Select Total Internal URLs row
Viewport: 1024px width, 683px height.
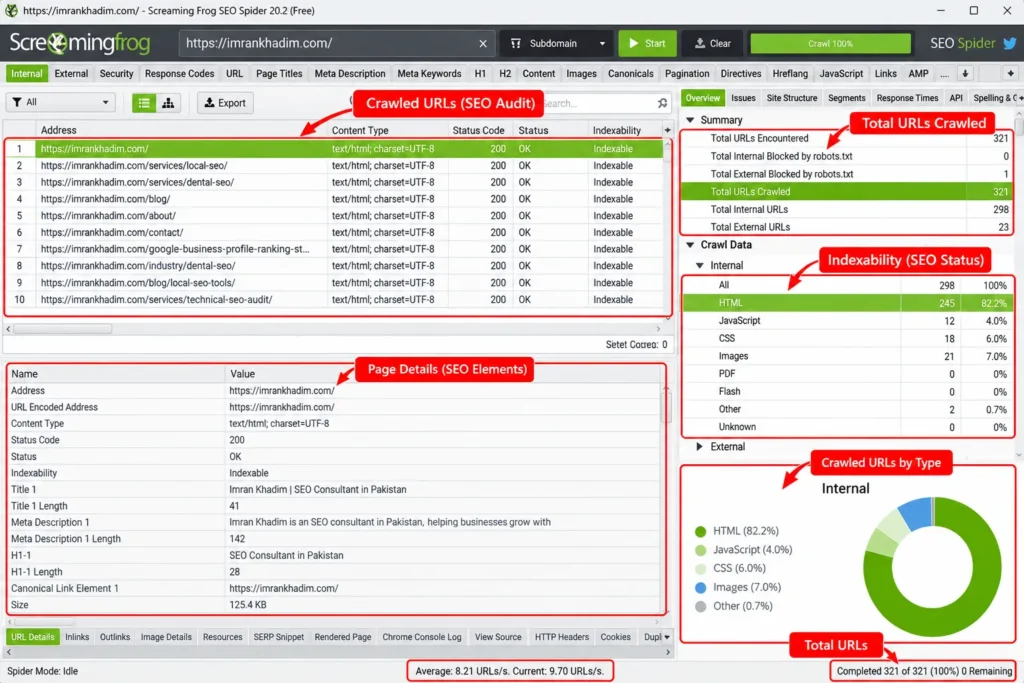click(x=847, y=210)
